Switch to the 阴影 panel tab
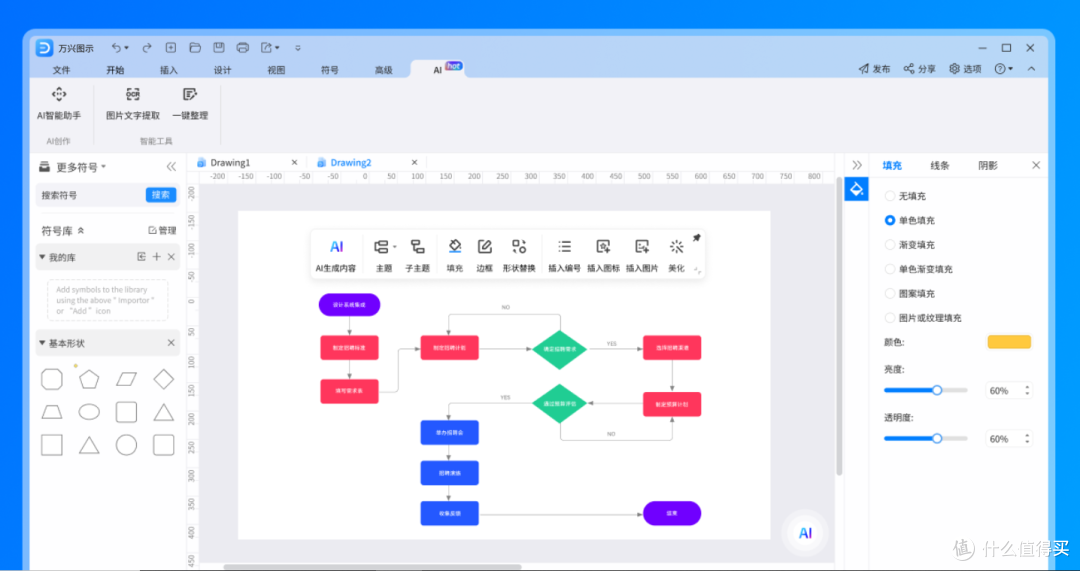1080x571 pixels. point(988,165)
